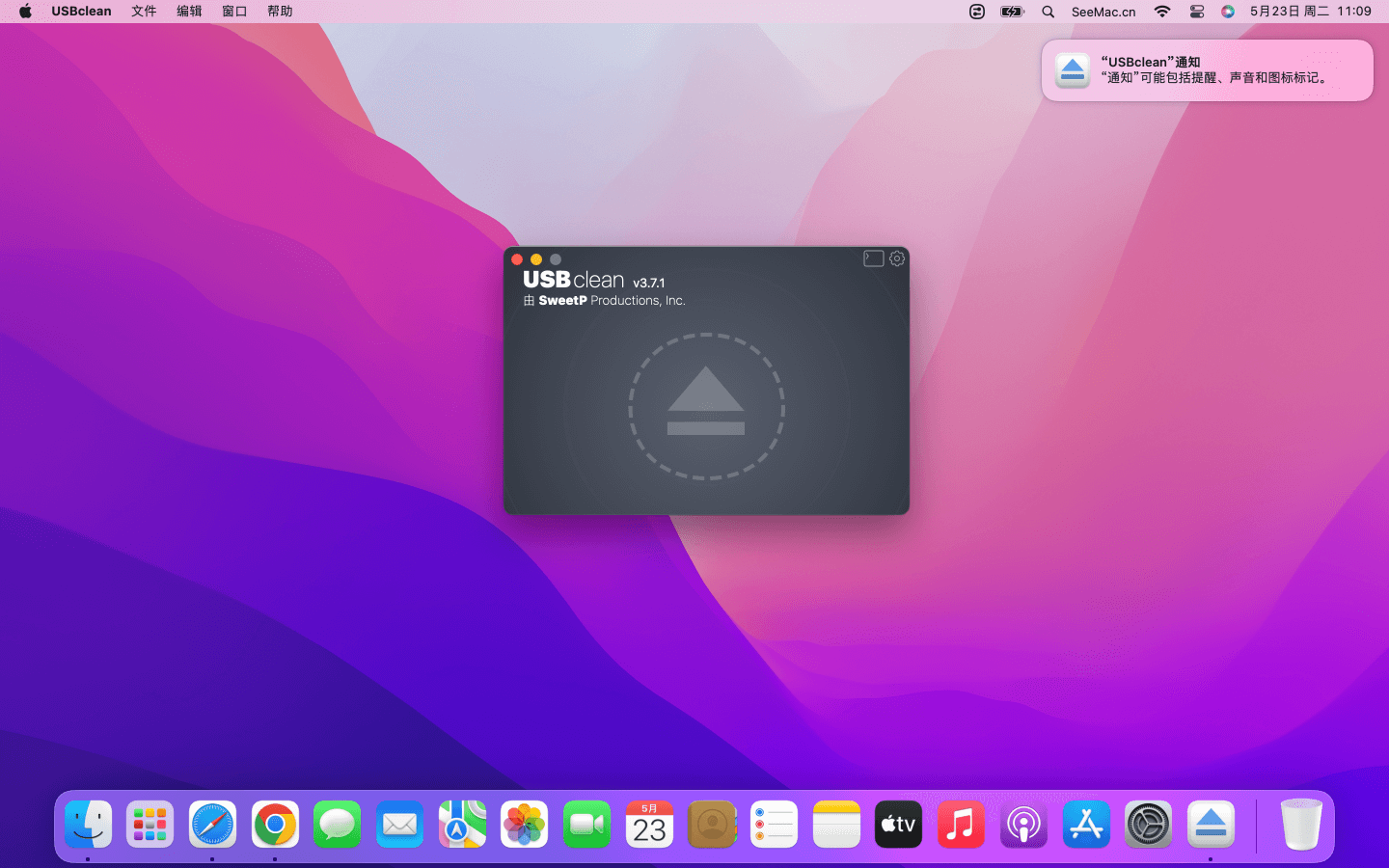Open Spotlight search in menu bar
The height and width of the screenshot is (868, 1389).
(1048, 12)
